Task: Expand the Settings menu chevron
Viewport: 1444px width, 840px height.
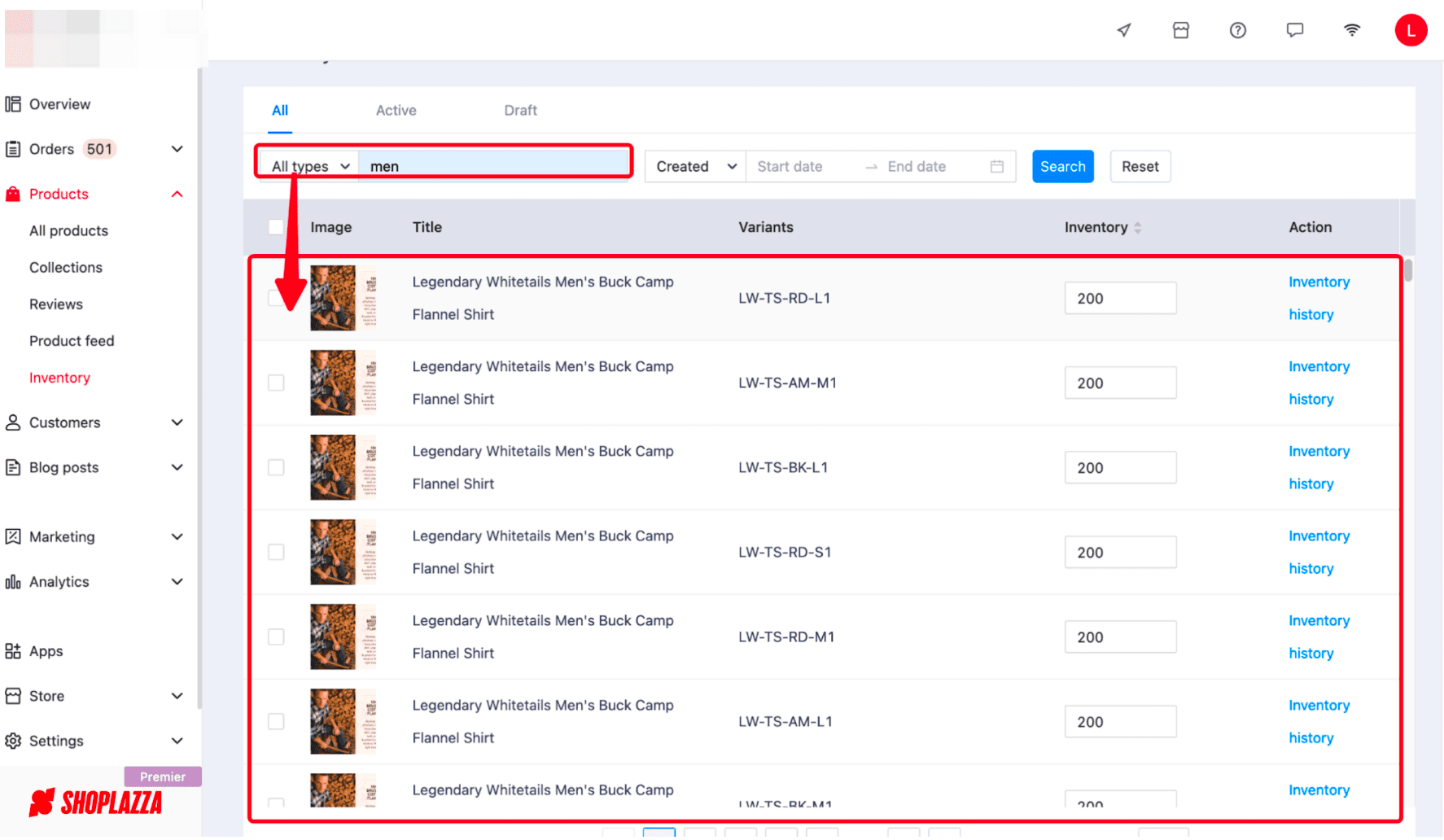Action: (177, 741)
